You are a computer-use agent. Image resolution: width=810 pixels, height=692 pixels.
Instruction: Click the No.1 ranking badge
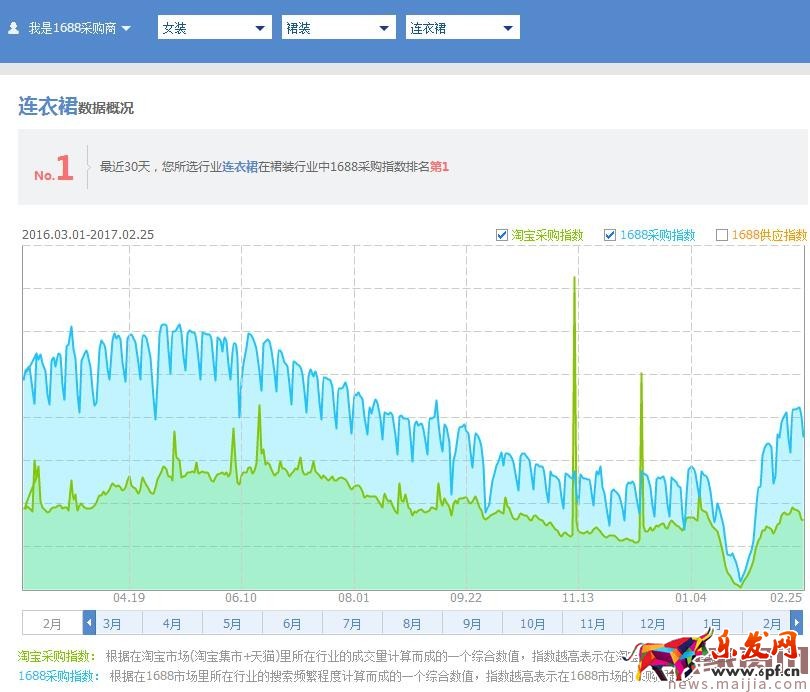coord(53,167)
